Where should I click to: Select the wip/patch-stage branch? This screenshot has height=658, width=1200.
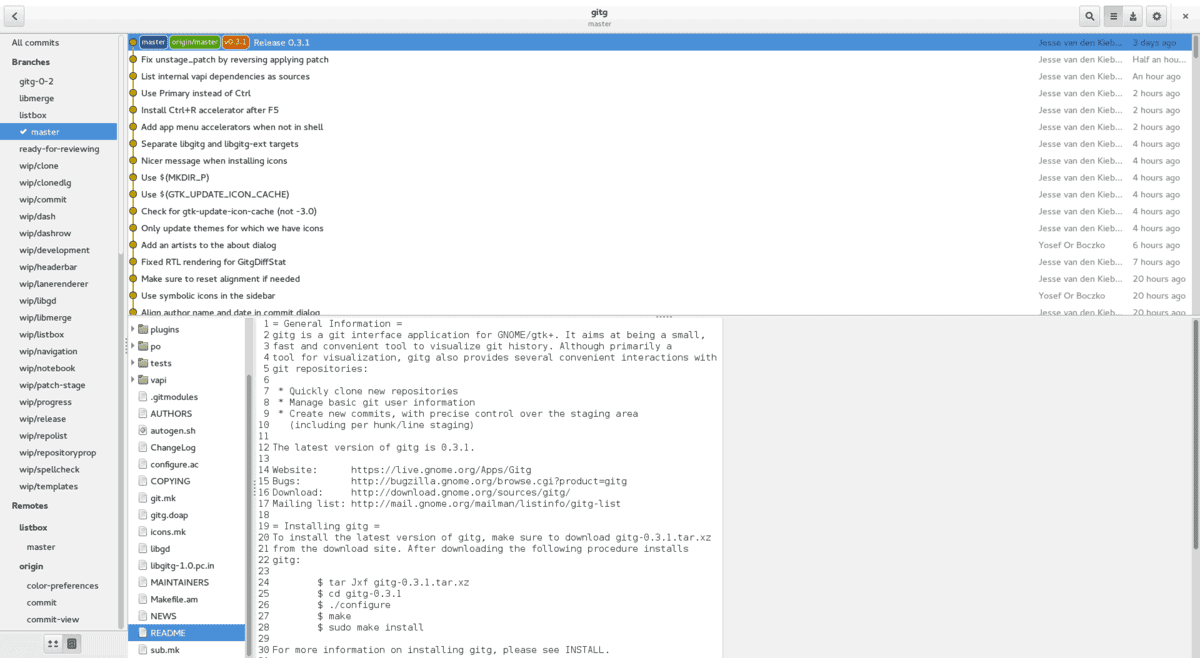tap(58, 385)
